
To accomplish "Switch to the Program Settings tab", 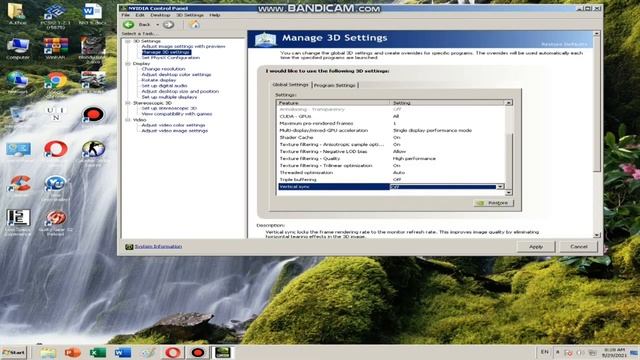I will (335, 85).
